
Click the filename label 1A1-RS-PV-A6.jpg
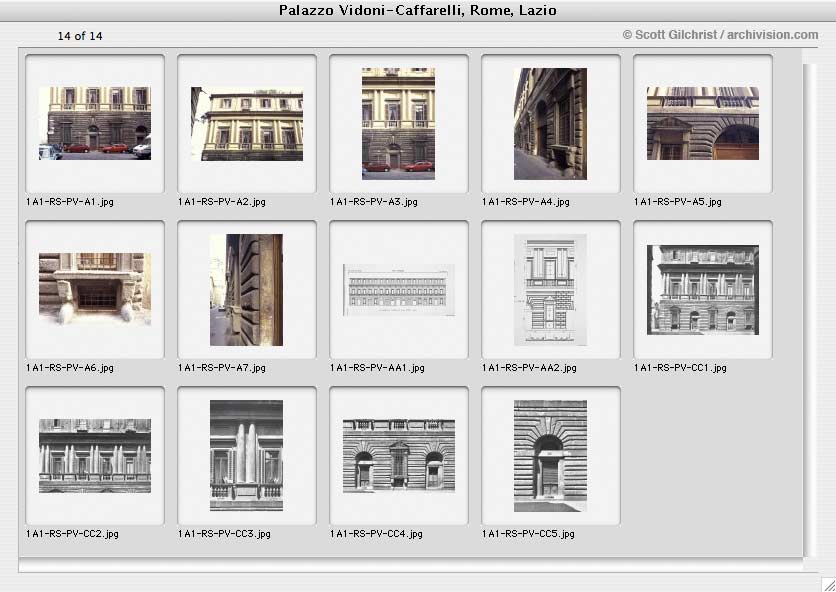(70, 367)
